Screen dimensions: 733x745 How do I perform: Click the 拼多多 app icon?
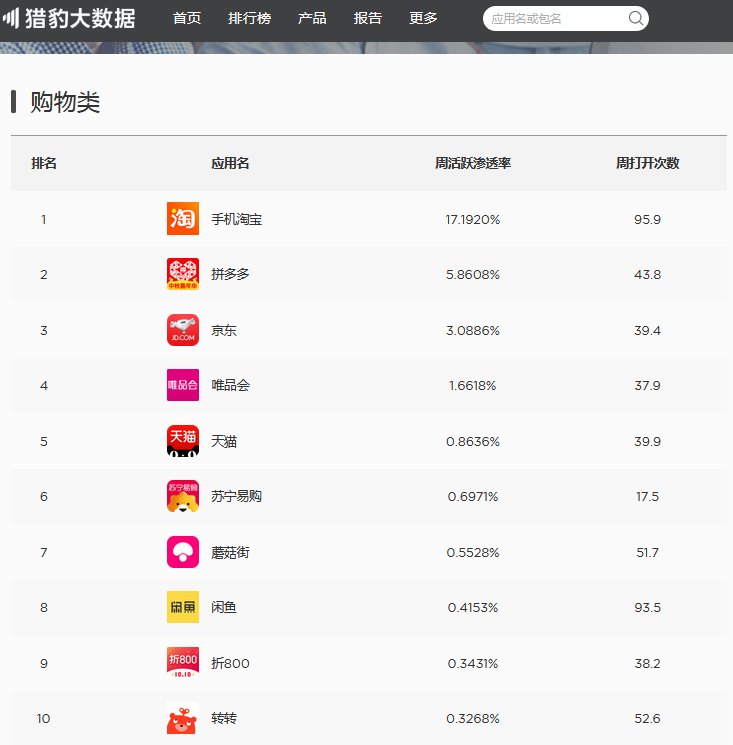tap(183, 274)
